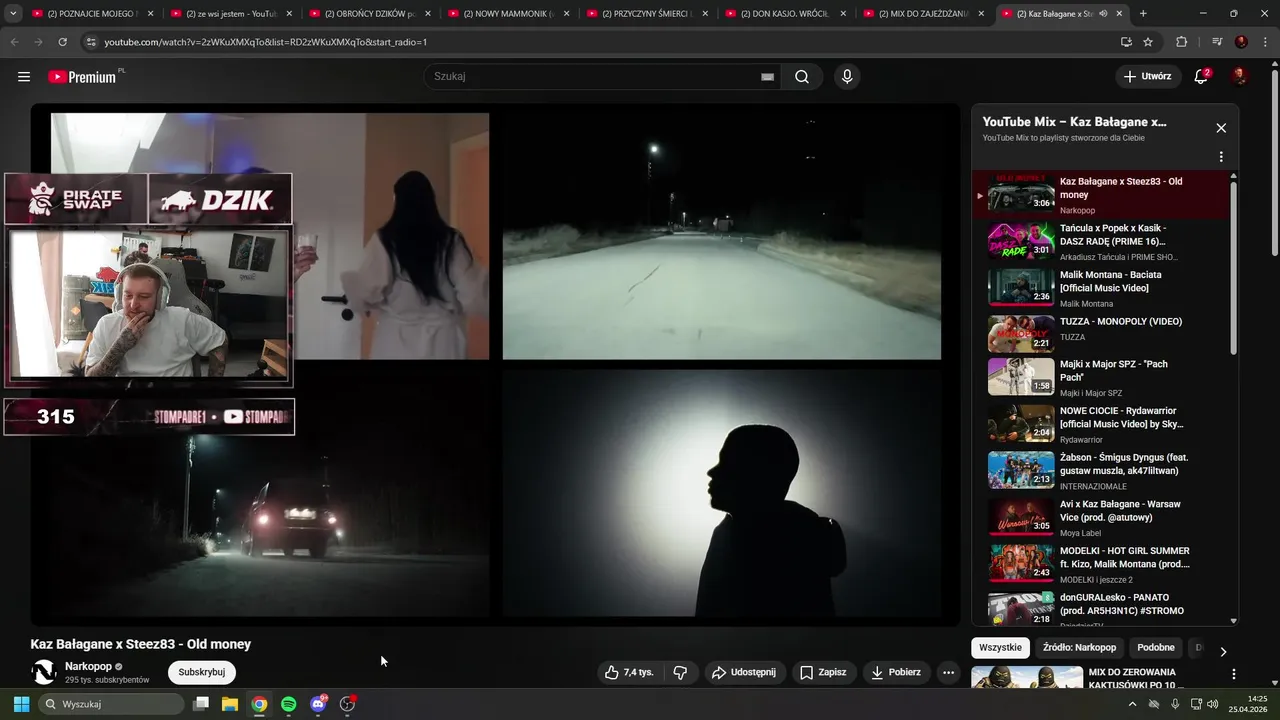Close the YouTube Mix playlist panel
This screenshot has width=1280, height=720.
click(x=1221, y=128)
